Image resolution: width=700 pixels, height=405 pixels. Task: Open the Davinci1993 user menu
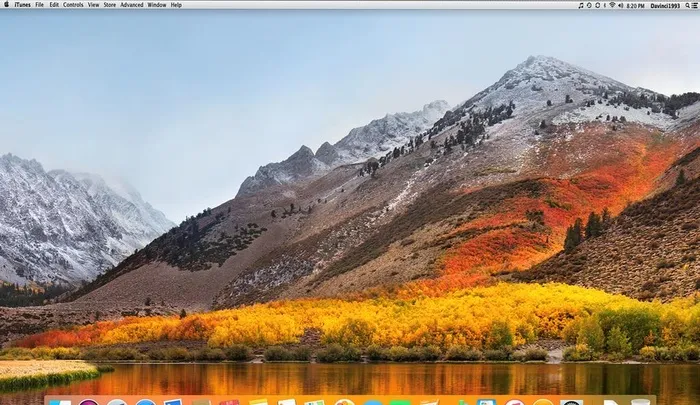(665, 6)
